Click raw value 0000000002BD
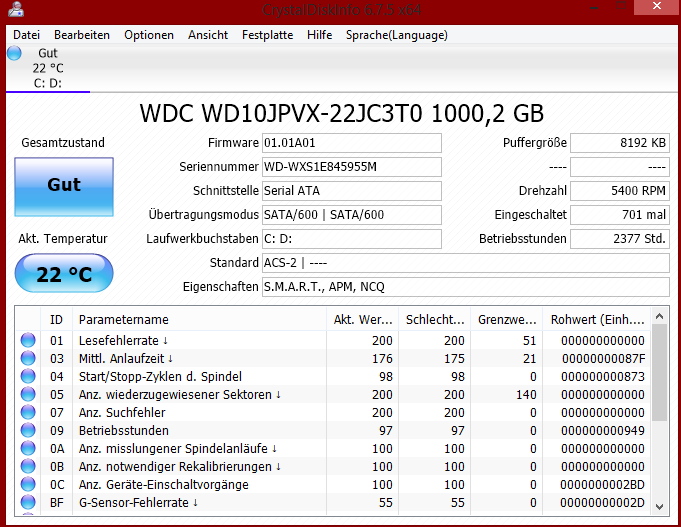 tap(602, 485)
